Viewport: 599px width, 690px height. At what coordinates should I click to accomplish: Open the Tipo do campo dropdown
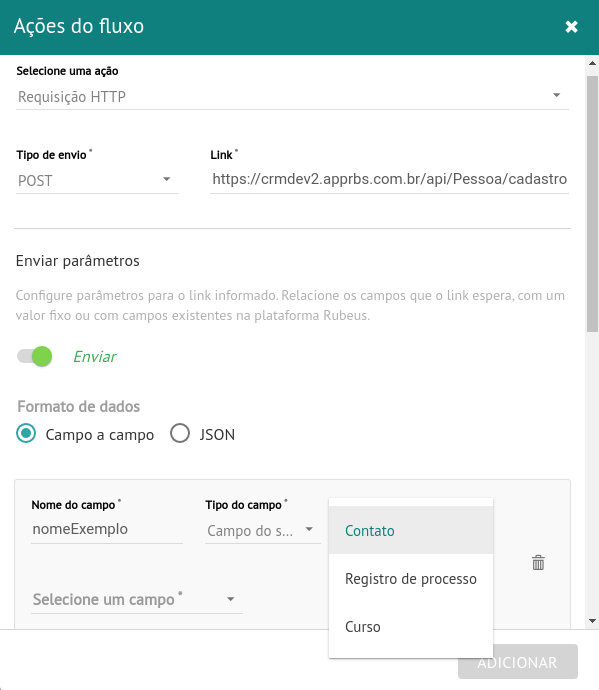point(263,531)
